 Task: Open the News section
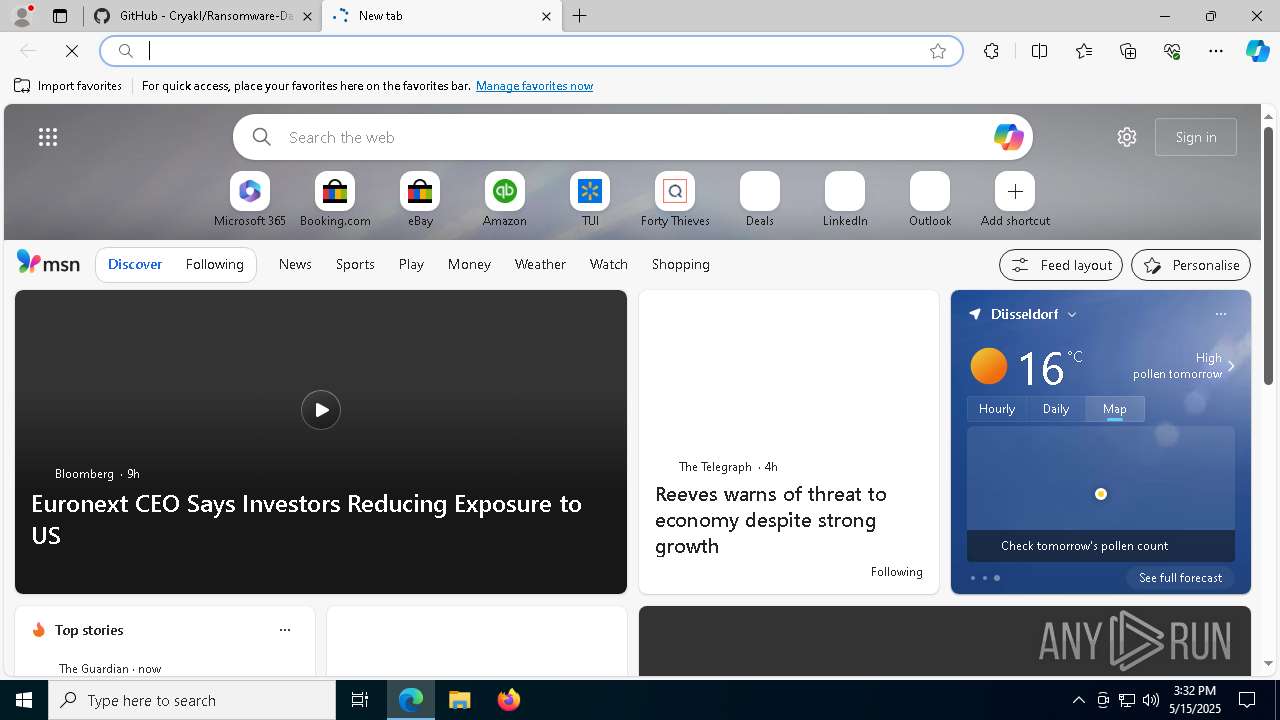[295, 264]
